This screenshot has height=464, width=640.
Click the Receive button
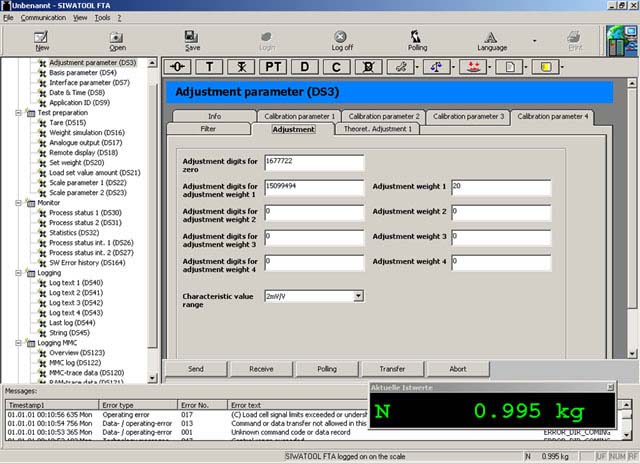(261, 368)
